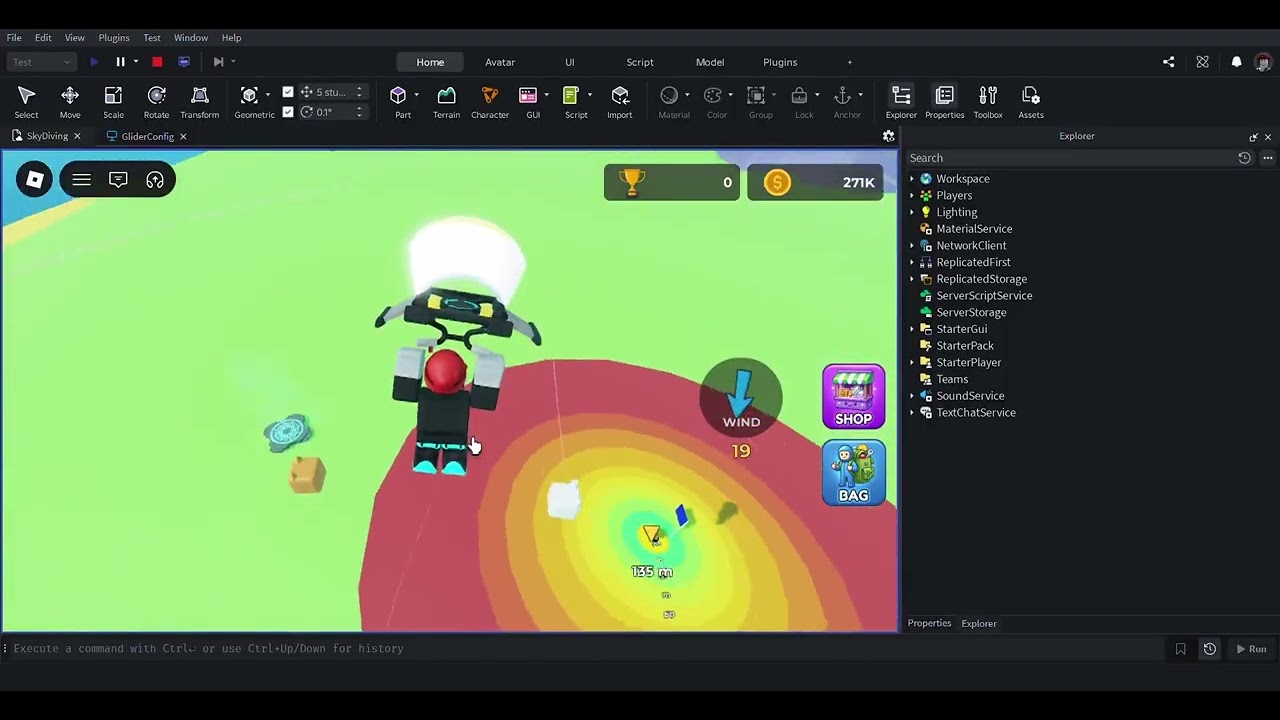Switch to the Model ribbon tab

(x=710, y=62)
